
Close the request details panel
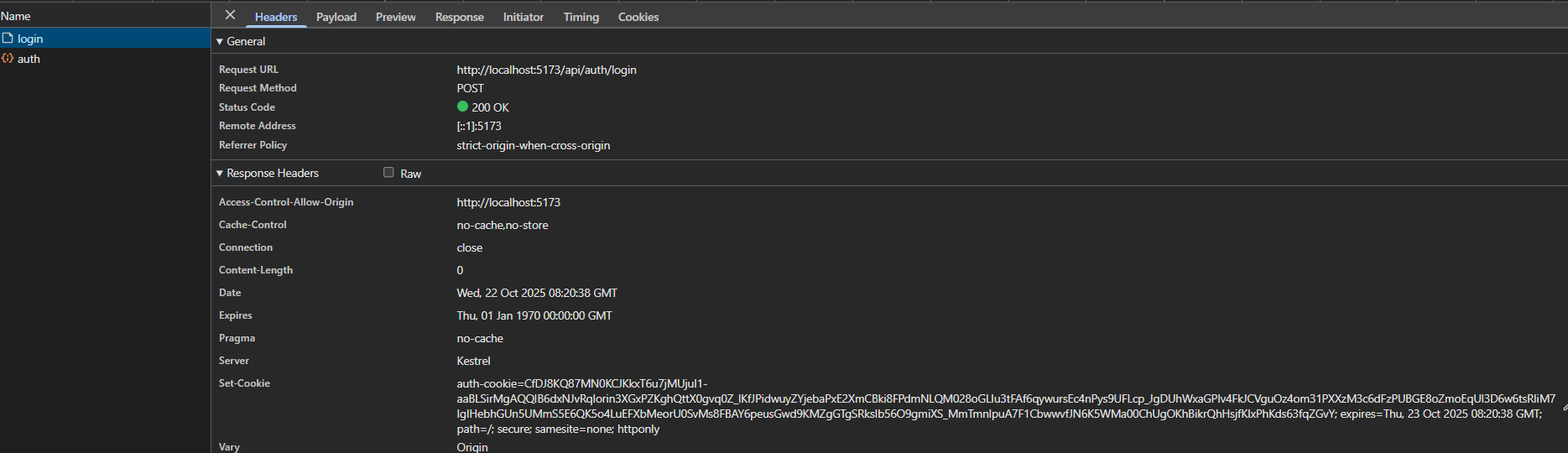click(230, 15)
